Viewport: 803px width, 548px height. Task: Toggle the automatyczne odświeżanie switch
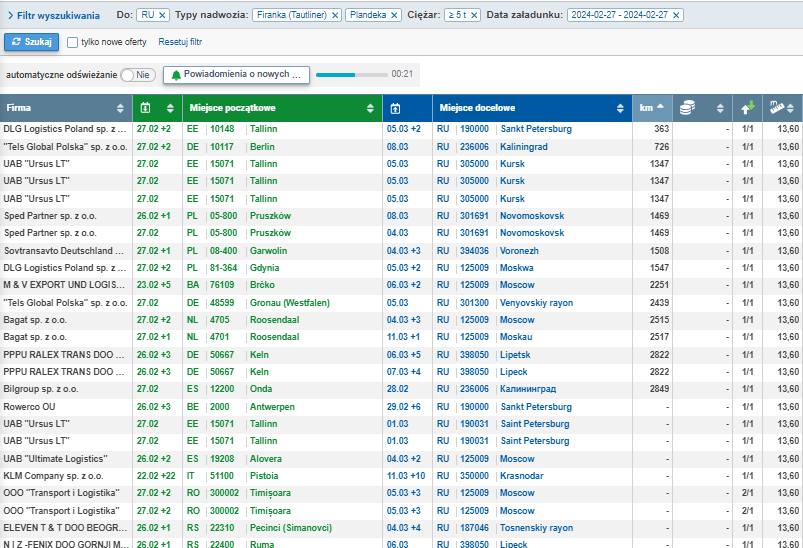(x=138, y=75)
